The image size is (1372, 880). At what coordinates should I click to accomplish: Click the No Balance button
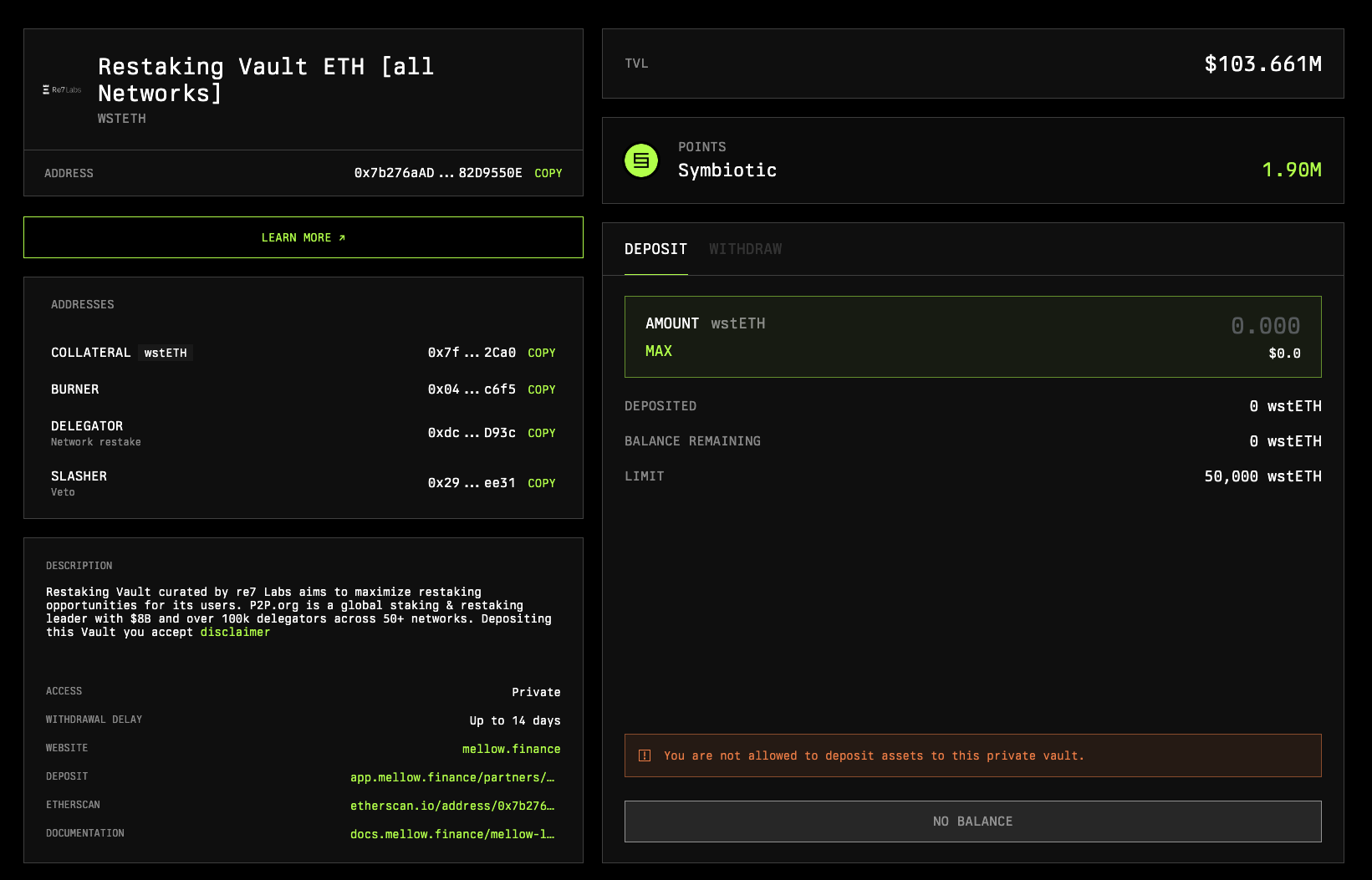coord(973,822)
